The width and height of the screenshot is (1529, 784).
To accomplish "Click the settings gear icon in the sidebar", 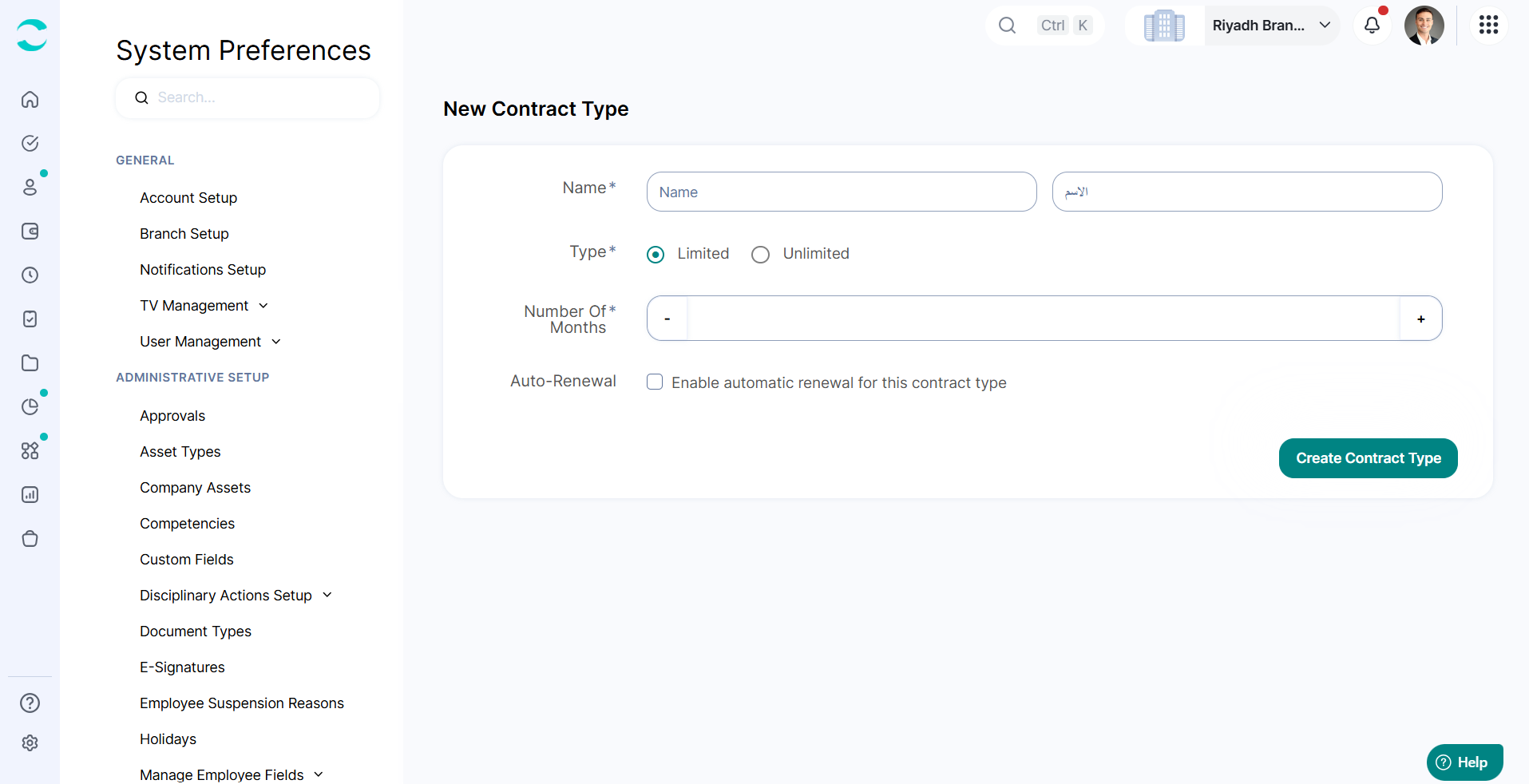I will (30, 743).
